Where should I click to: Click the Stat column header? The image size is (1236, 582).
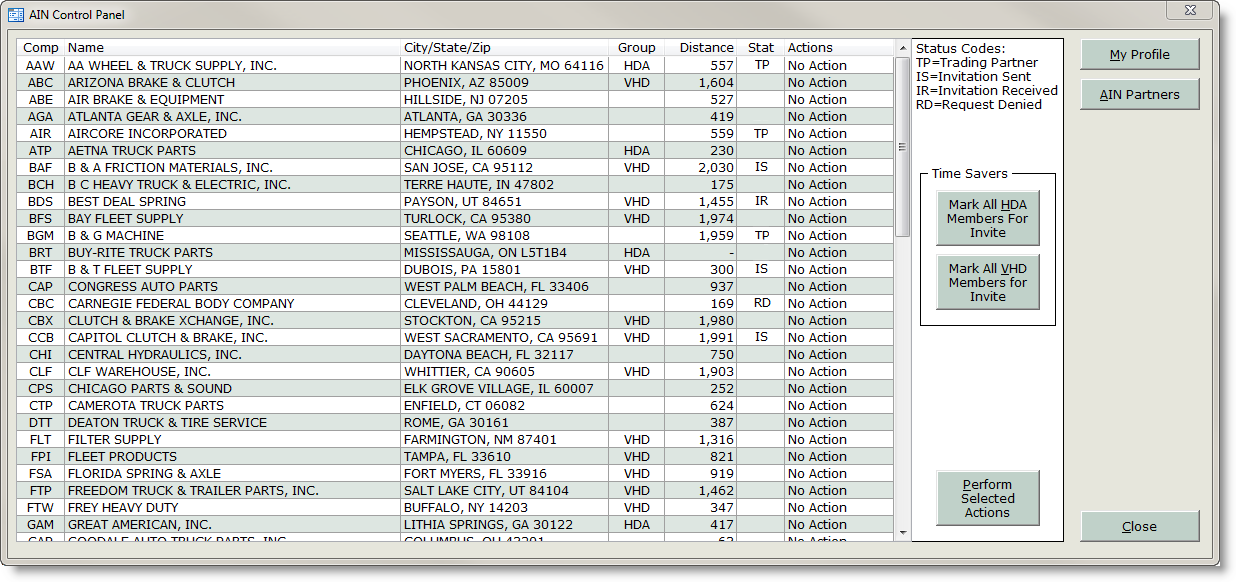click(761, 48)
